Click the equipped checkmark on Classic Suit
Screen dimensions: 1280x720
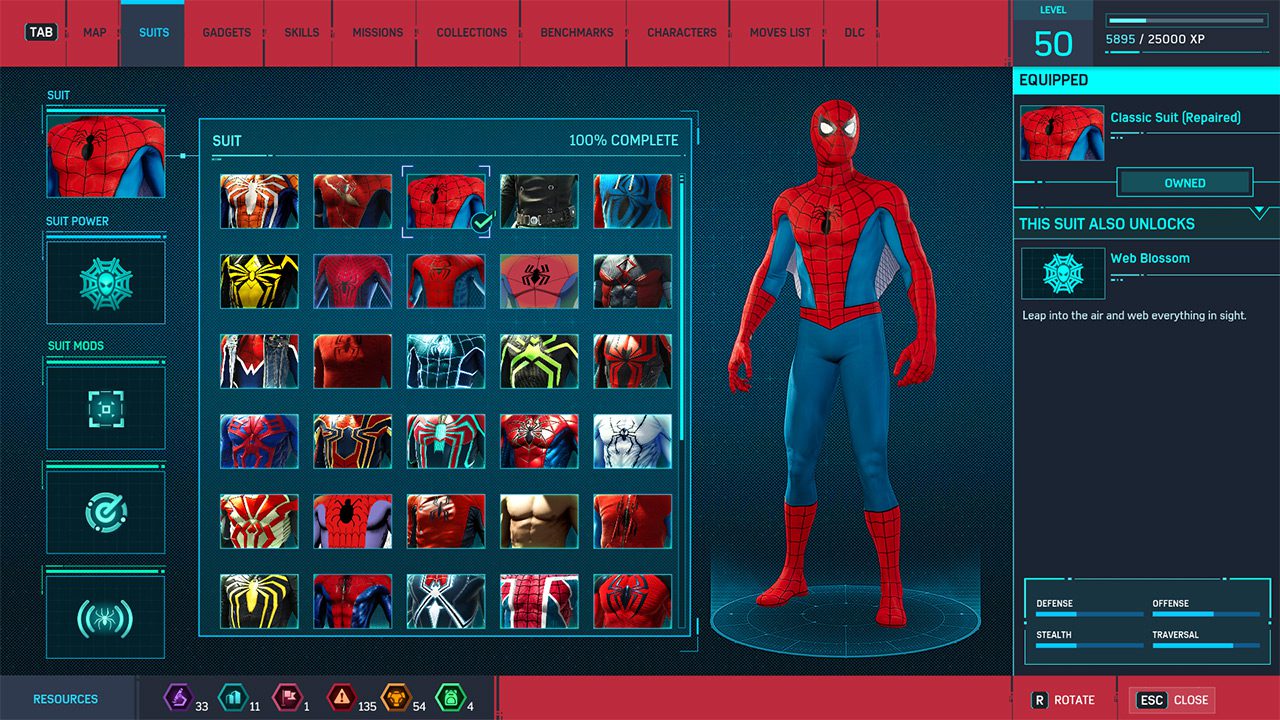[x=481, y=223]
